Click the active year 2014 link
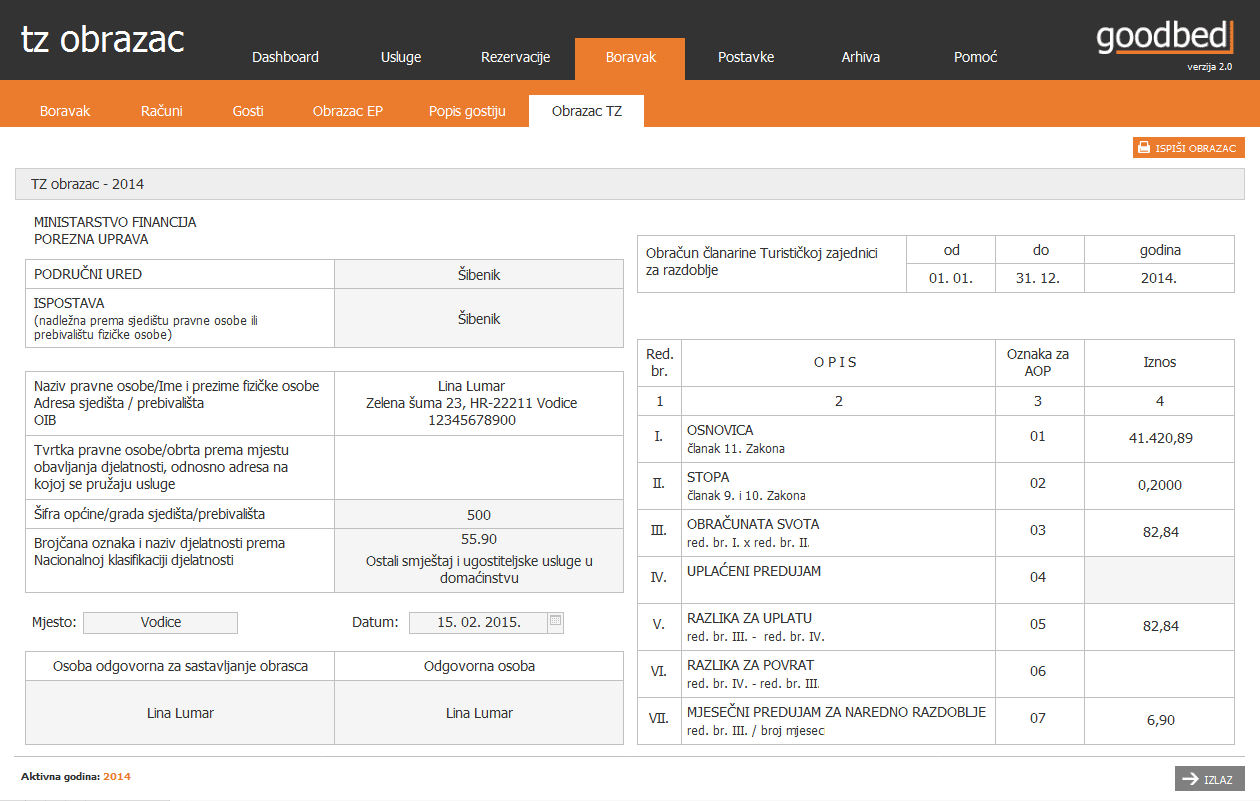 tap(117, 777)
